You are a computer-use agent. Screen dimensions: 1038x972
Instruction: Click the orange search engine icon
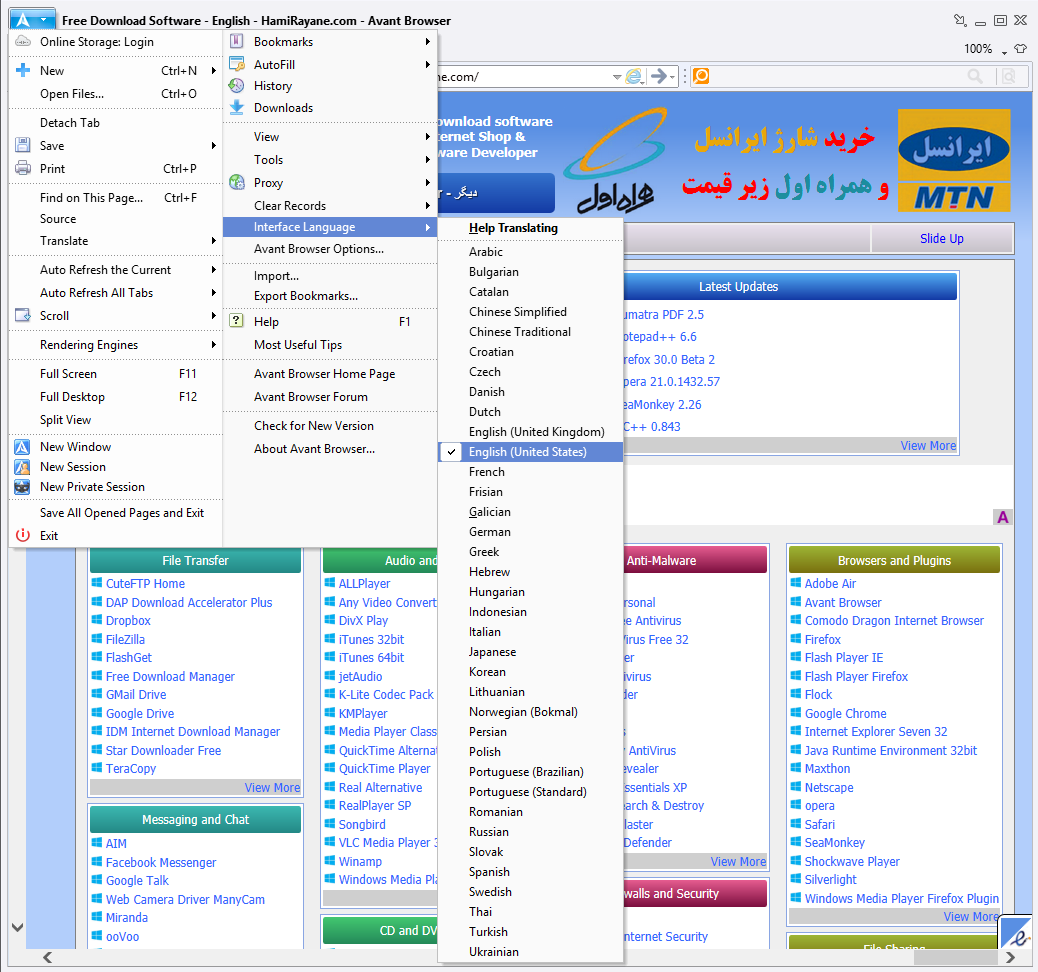pos(701,76)
